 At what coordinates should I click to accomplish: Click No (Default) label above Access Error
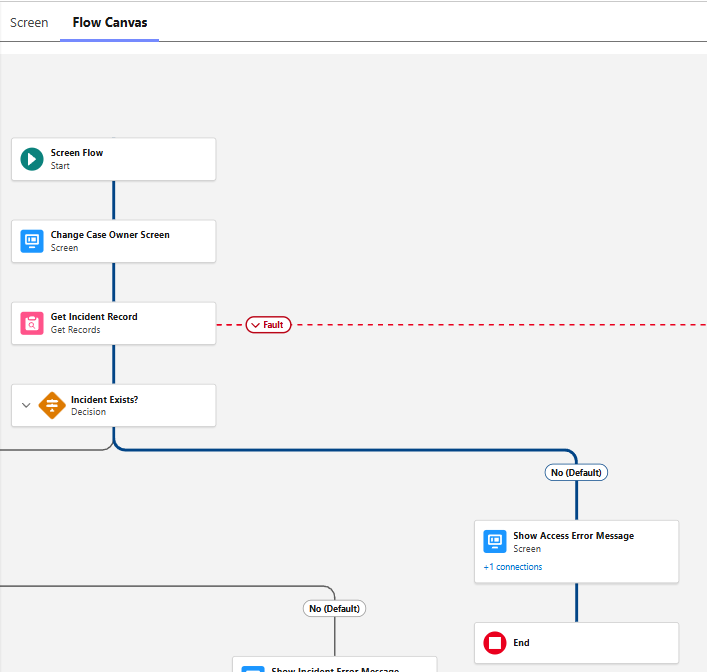point(576,473)
